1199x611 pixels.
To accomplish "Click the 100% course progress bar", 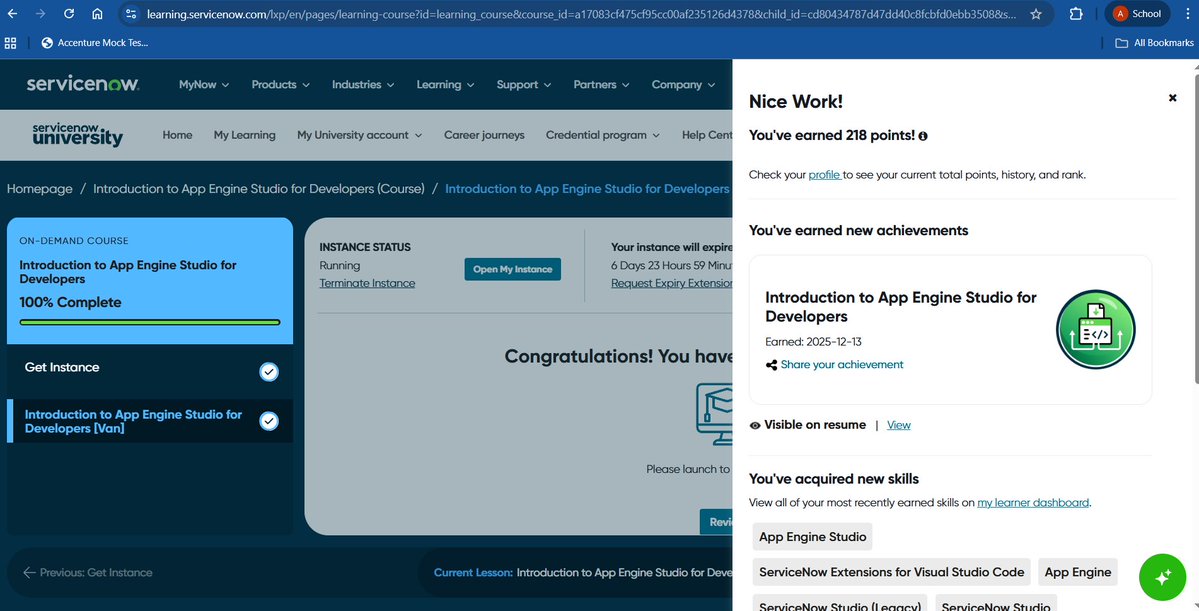I will (150, 322).
